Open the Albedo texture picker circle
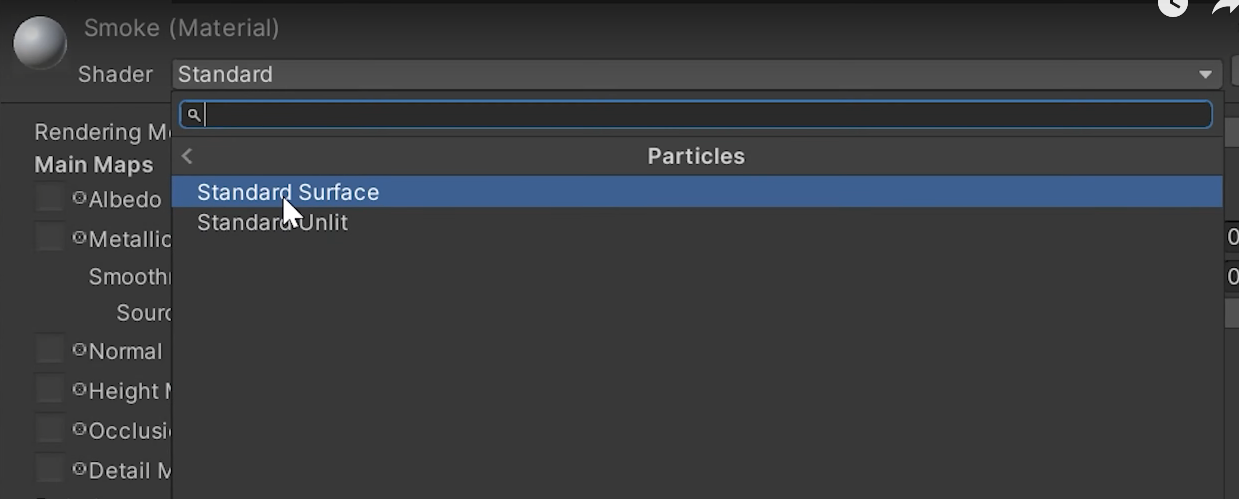This screenshot has width=1239, height=499. 80,198
